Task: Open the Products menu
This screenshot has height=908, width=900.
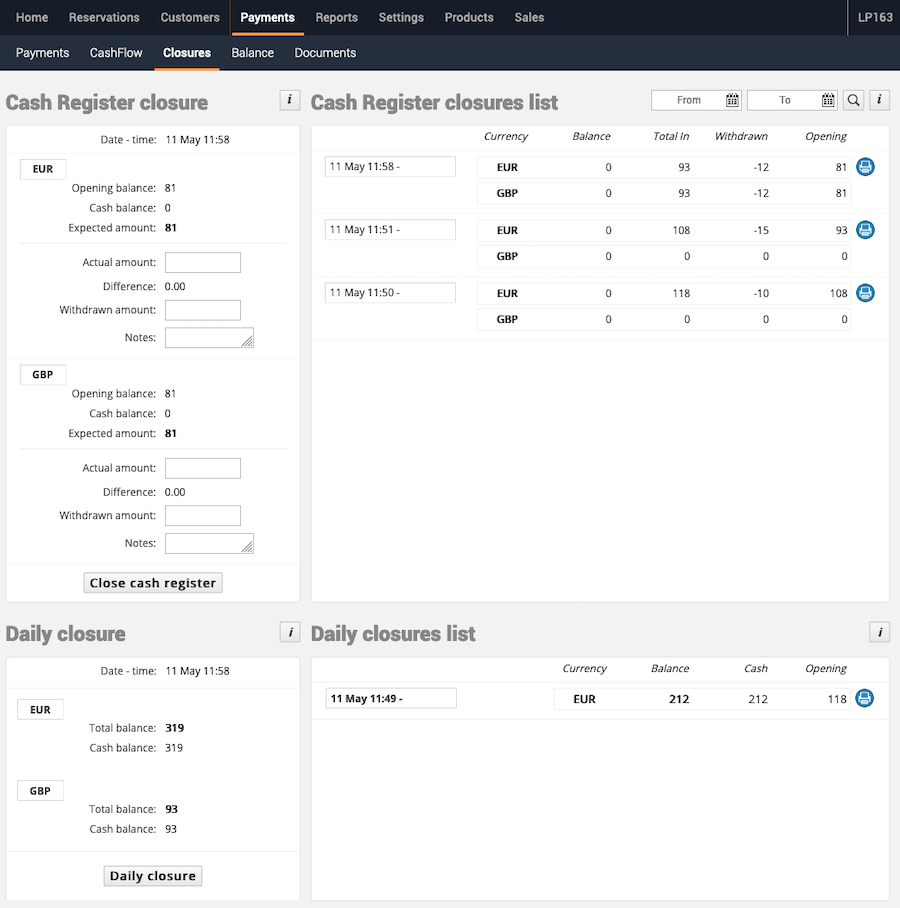Action: pyautogui.click(x=469, y=17)
